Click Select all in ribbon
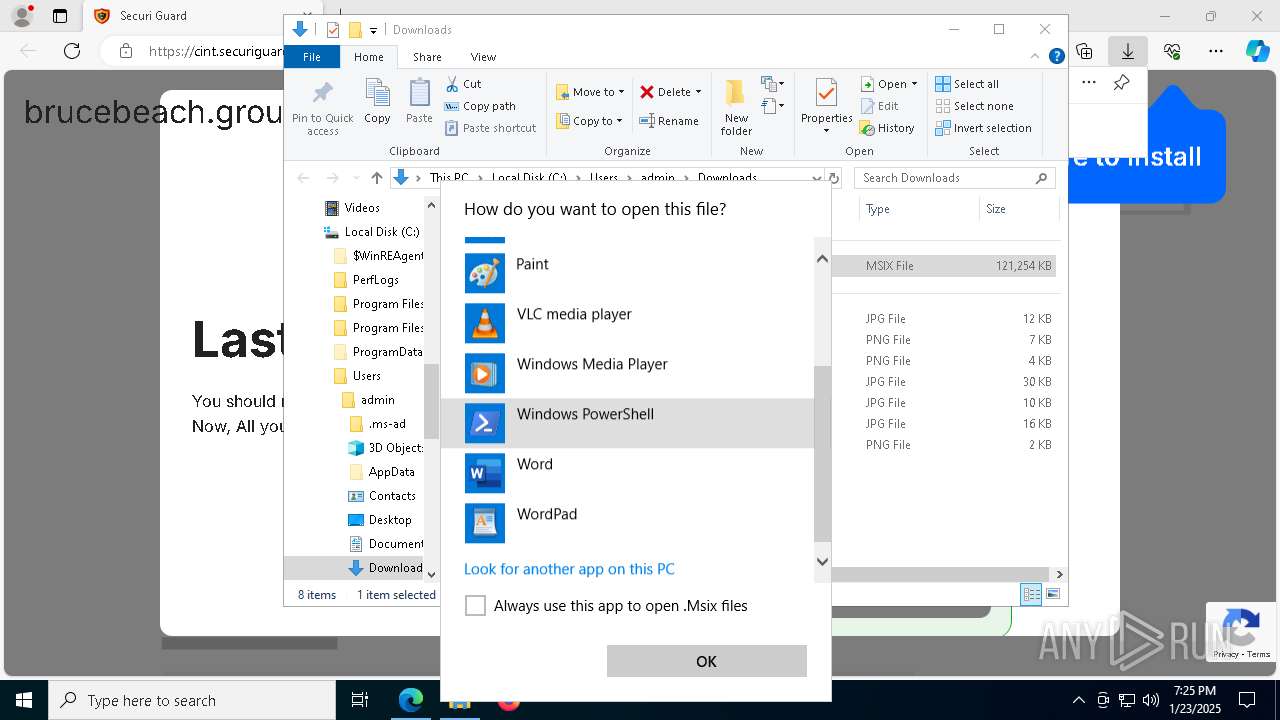 coord(967,84)
